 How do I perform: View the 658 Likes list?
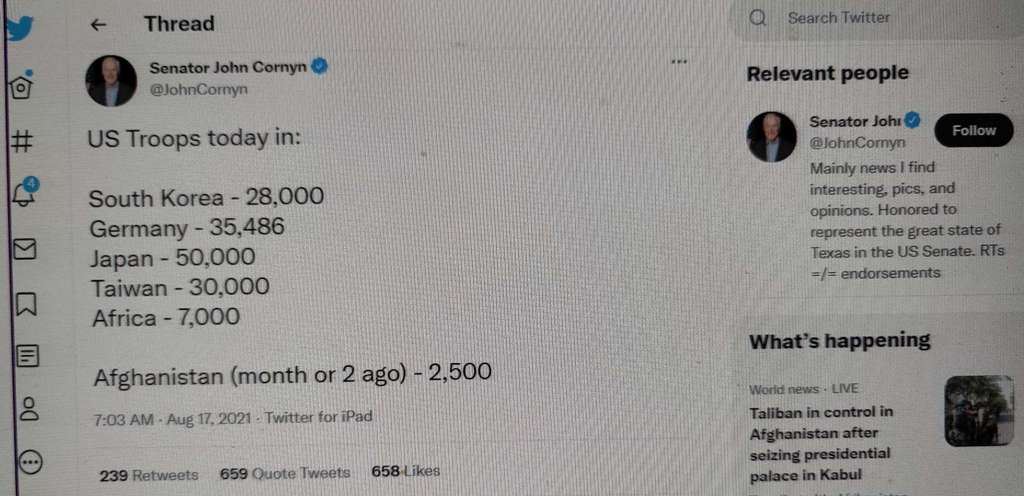coord(405,471)
